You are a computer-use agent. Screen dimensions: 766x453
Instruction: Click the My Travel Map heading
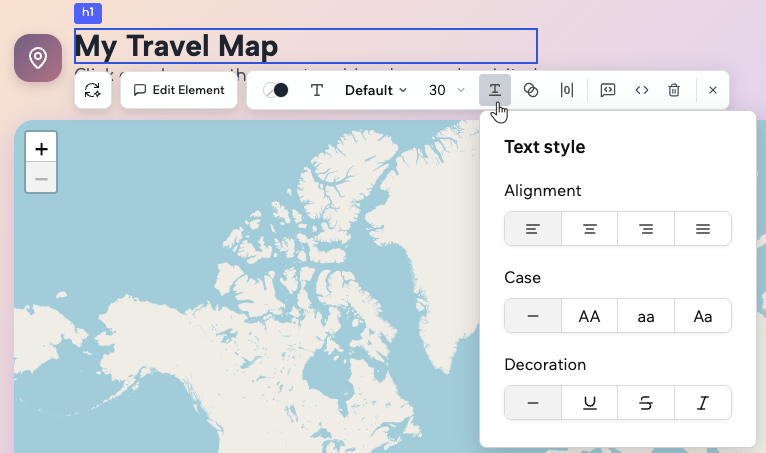[176, 46]
